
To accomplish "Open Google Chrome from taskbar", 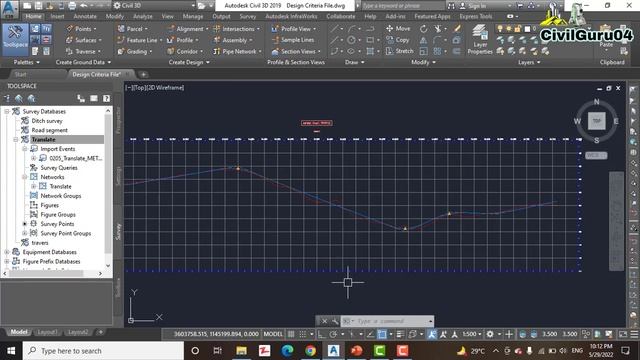I will click(x=310, y=351).
